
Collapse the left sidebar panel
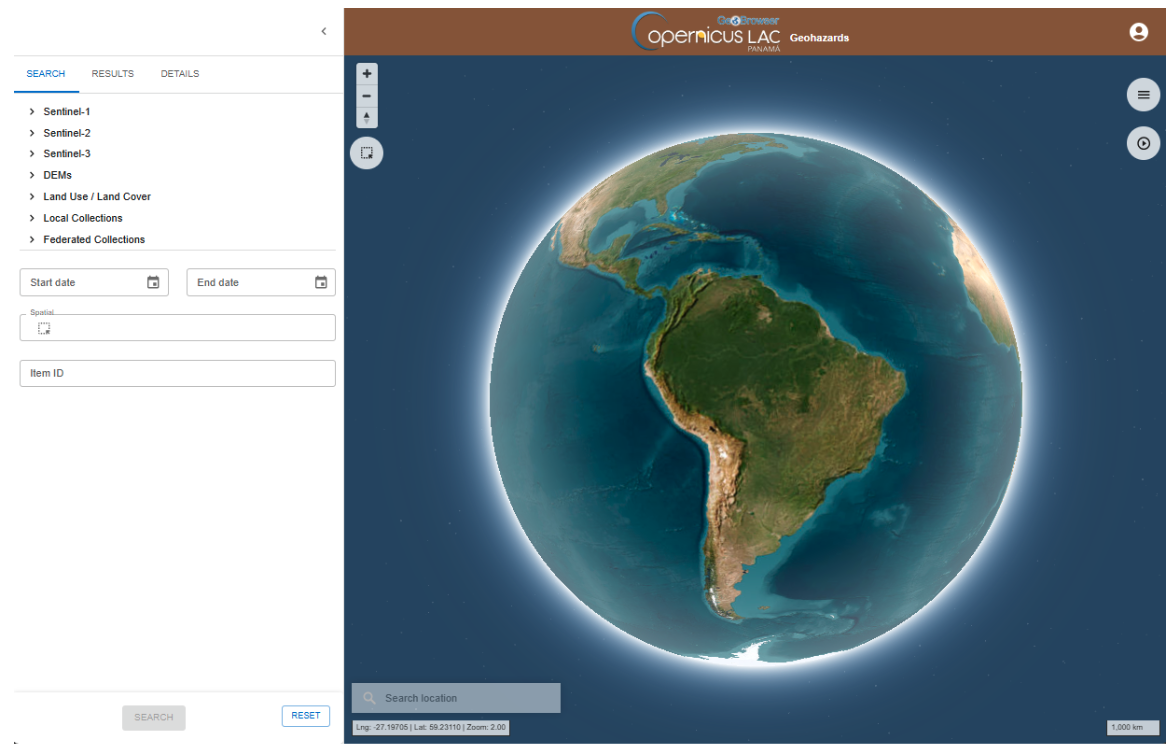click(x=323, y=32)
